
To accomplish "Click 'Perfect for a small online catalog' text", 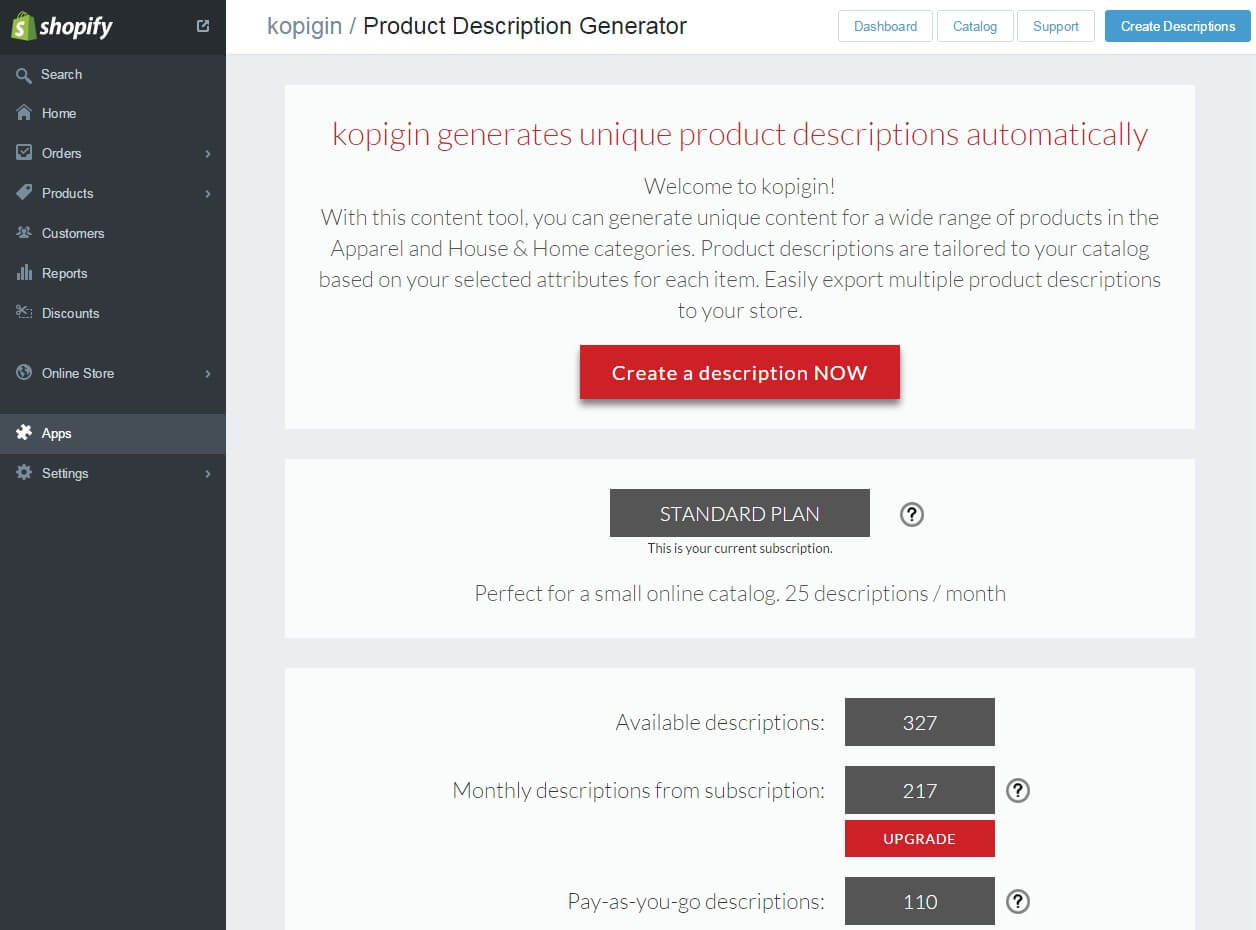I will (626, 594).
